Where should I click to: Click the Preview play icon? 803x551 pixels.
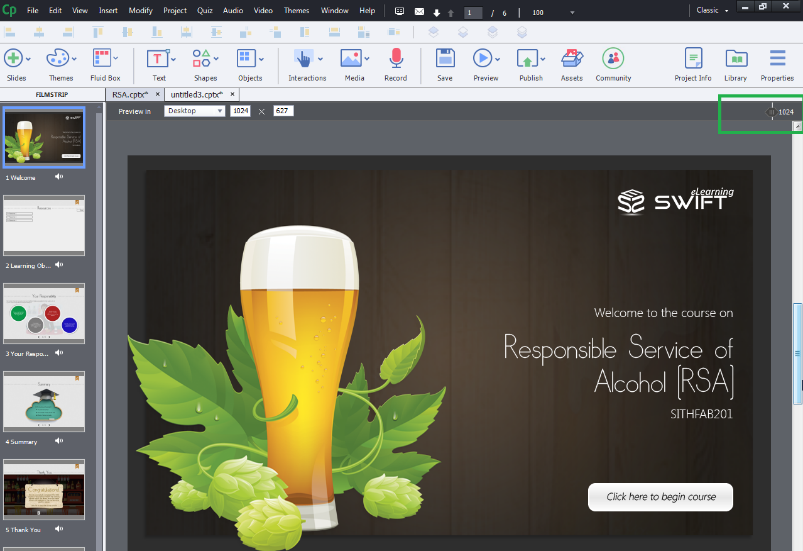coord(482,58)
